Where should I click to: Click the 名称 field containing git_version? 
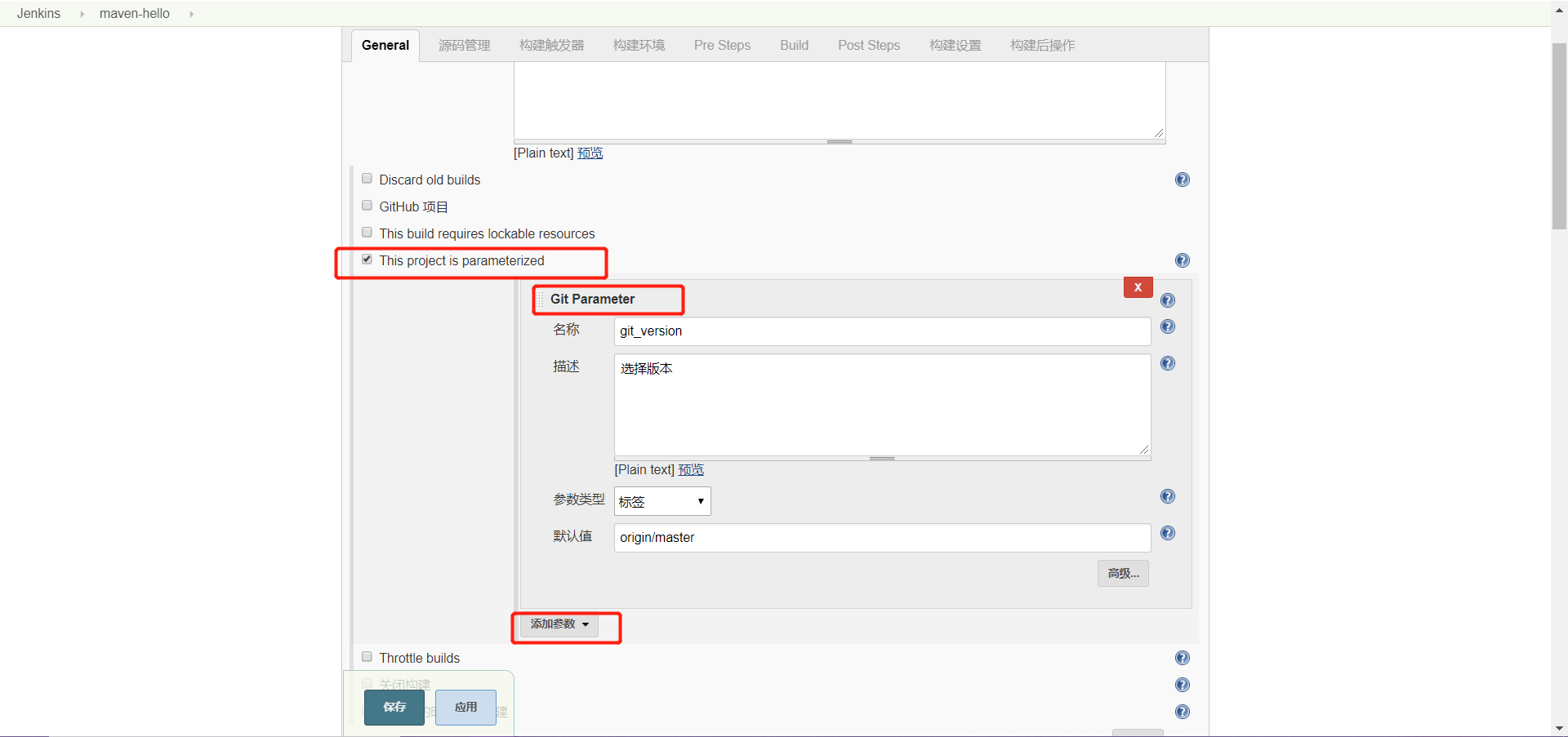tap(882, 331)
